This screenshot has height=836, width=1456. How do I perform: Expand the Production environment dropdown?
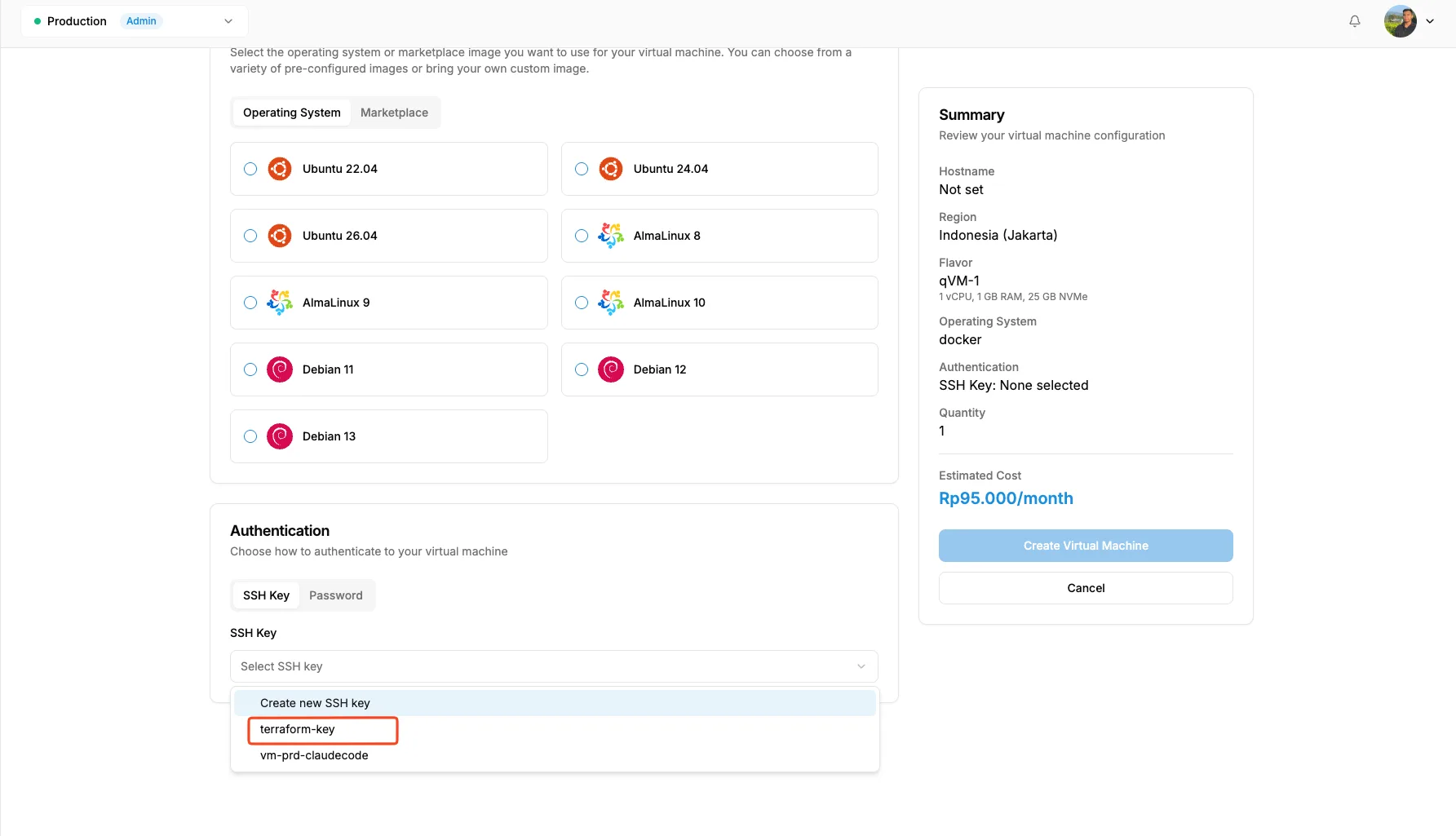pos(135,21)
